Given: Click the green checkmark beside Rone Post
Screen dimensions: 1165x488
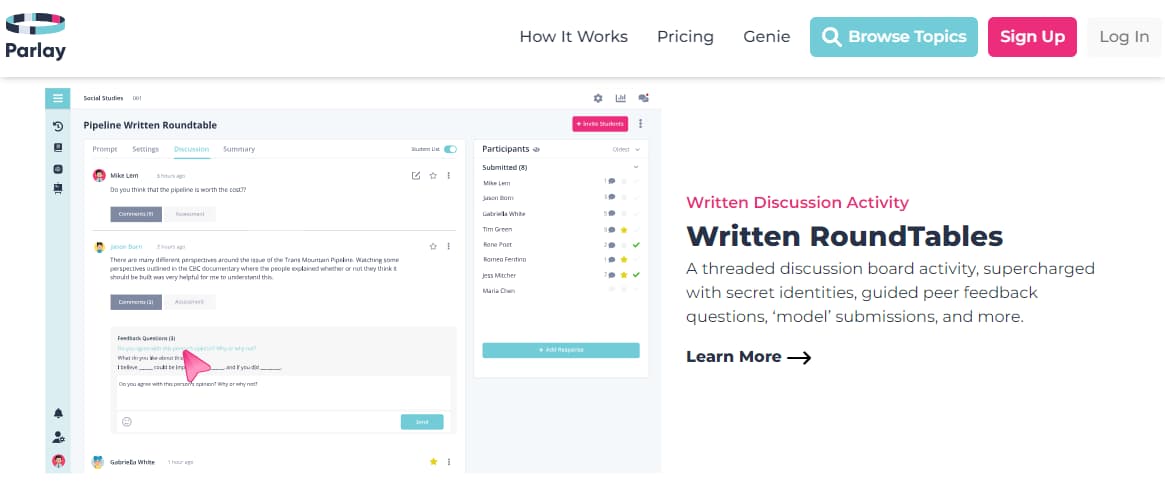Looking at the screenshot, I should (x=637, y=244).
